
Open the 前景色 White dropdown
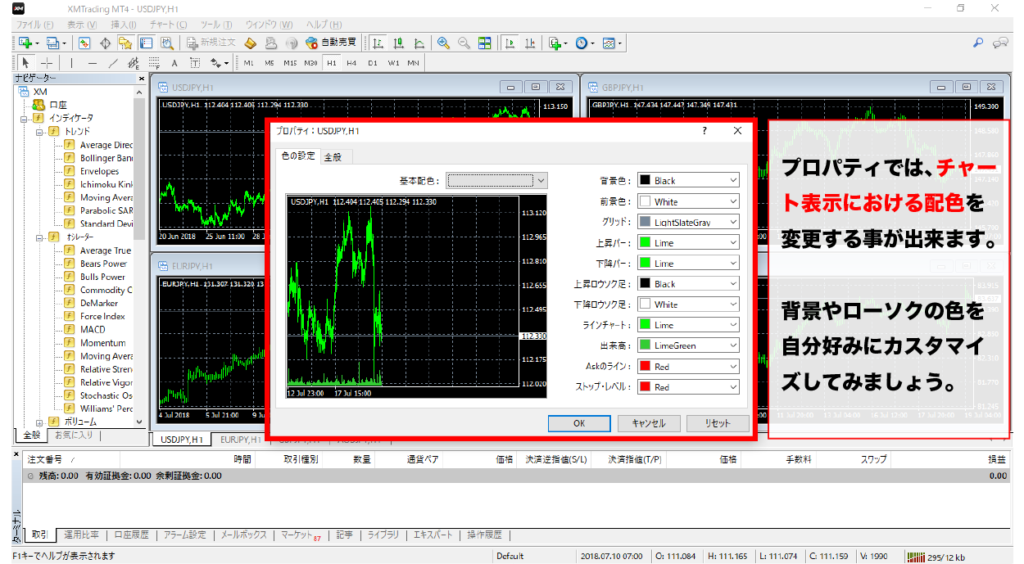coord(688,201)
